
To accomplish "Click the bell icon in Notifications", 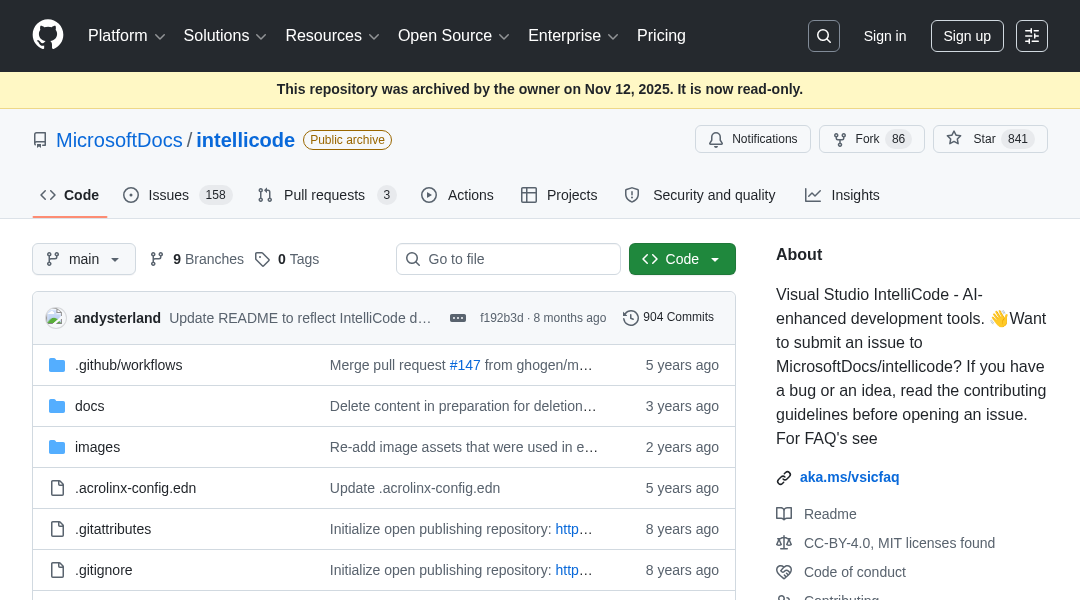I will coord(716,139).
